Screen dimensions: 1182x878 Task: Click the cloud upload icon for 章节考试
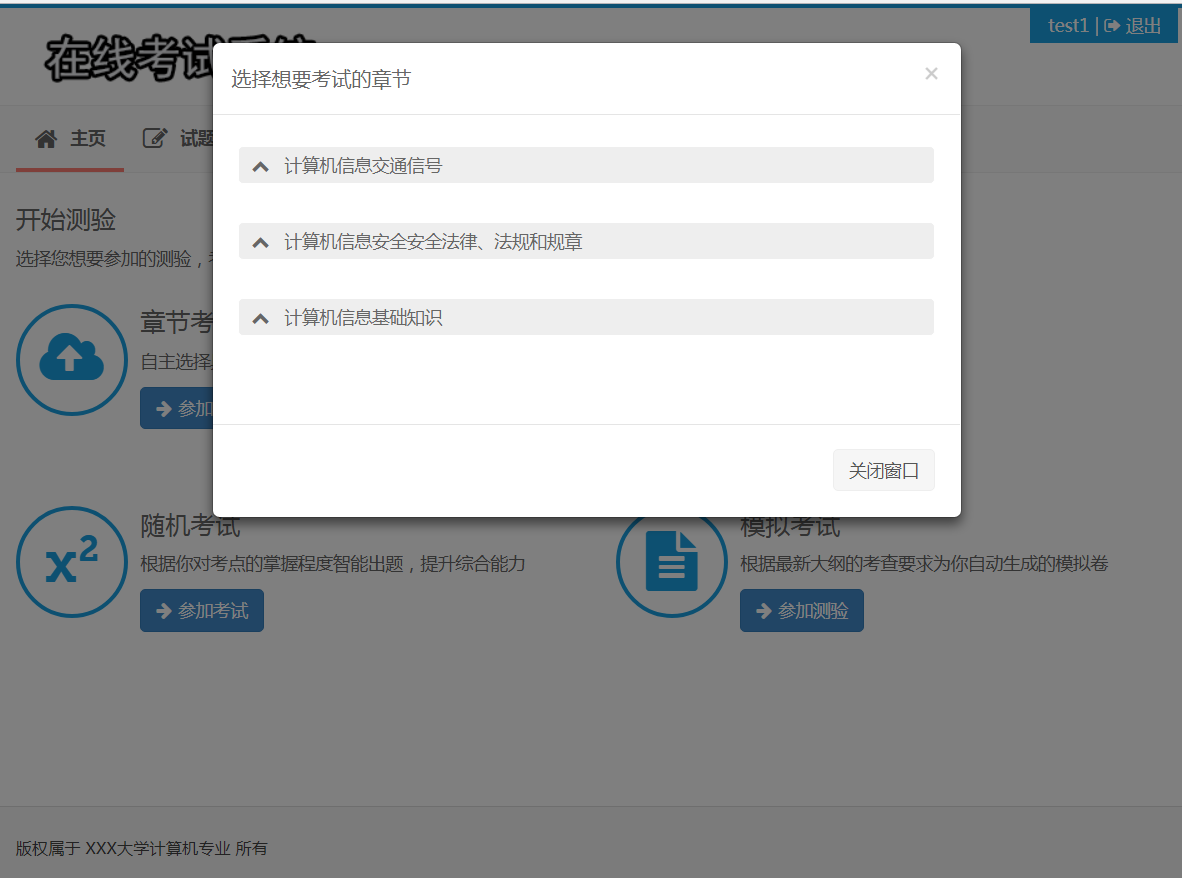(x=71, y=359)
